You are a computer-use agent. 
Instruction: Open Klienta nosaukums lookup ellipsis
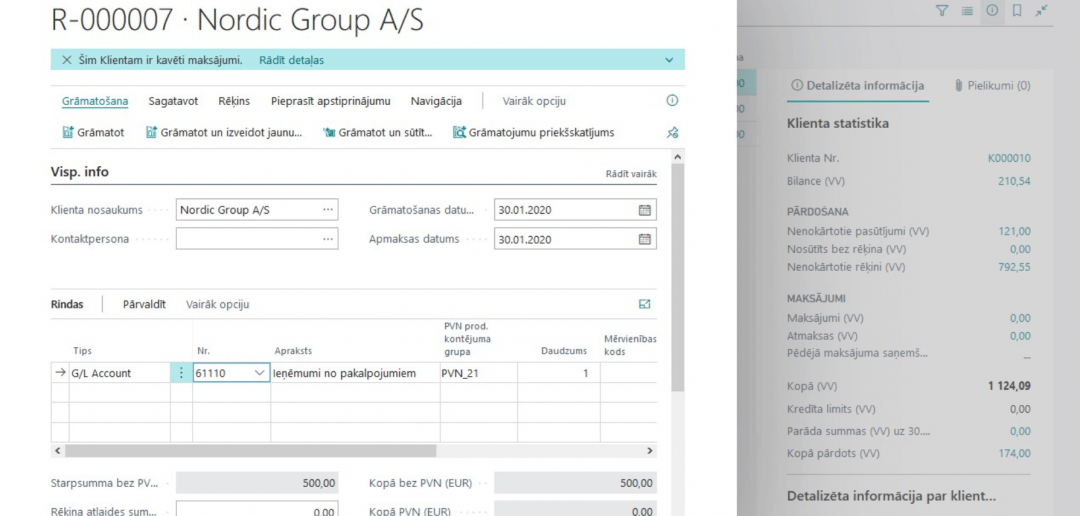[x=327, y=211]
